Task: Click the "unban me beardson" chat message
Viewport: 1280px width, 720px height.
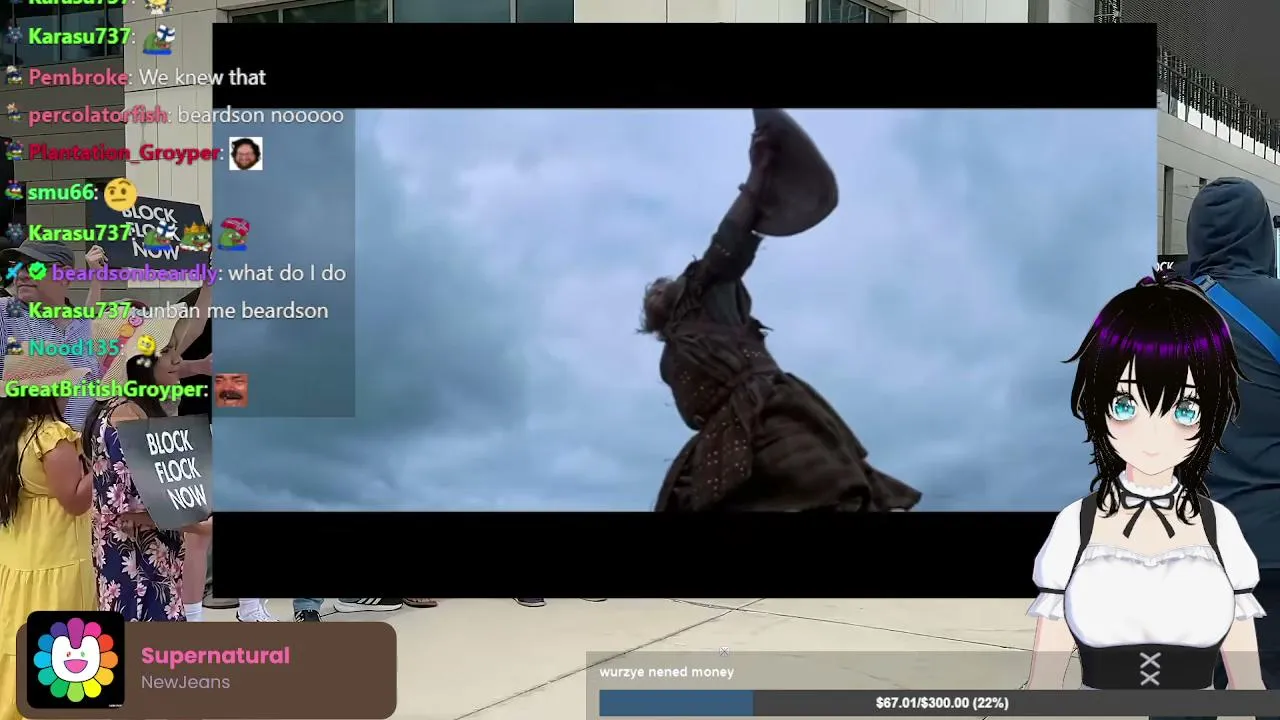Action: 235,311
